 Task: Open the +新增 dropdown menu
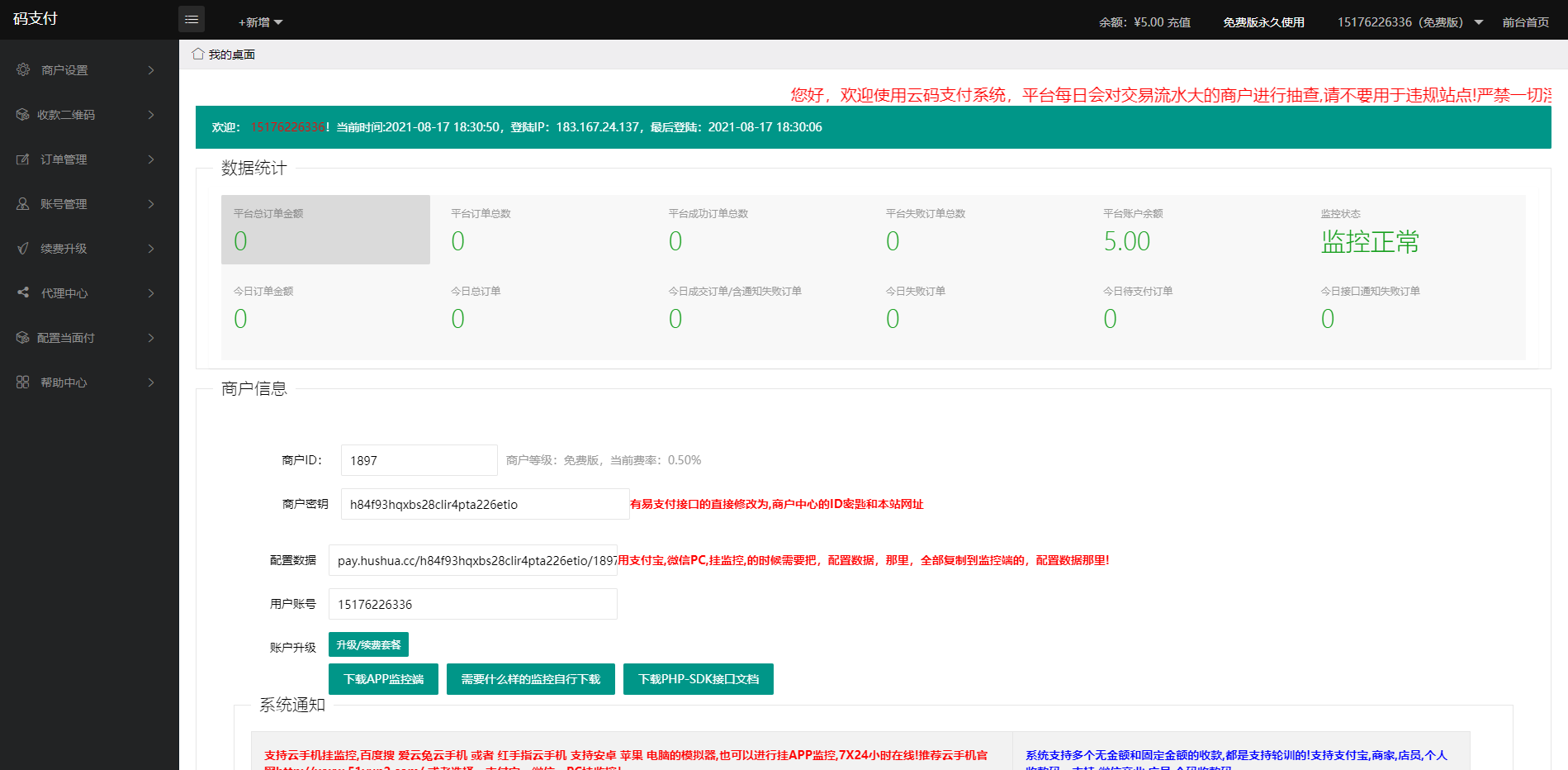click(260, 22)
